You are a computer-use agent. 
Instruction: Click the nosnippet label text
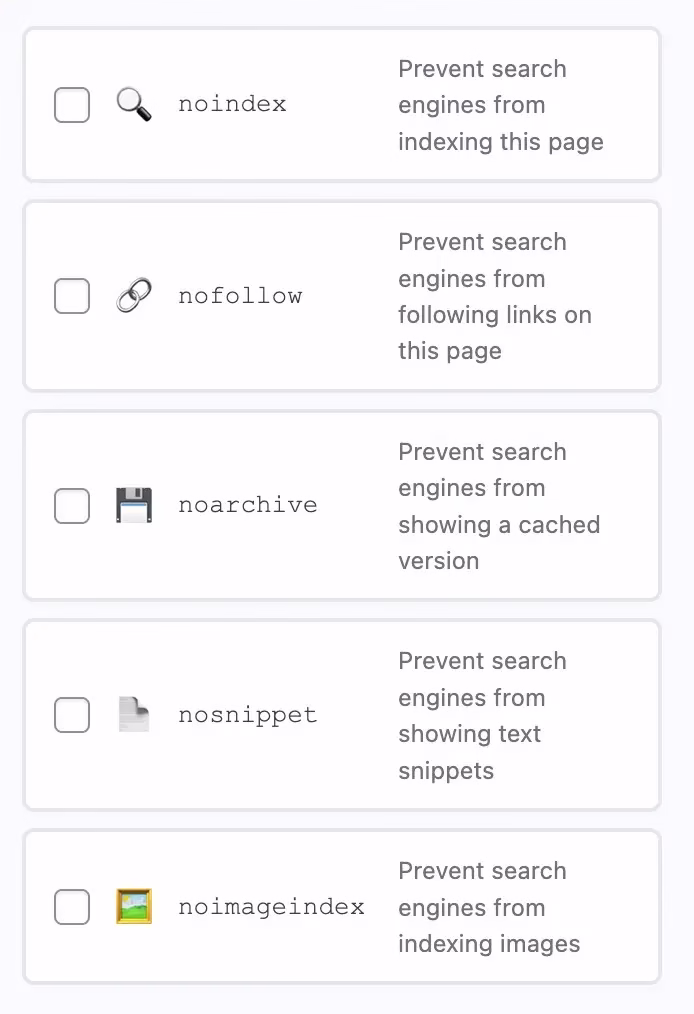[247, 714]
